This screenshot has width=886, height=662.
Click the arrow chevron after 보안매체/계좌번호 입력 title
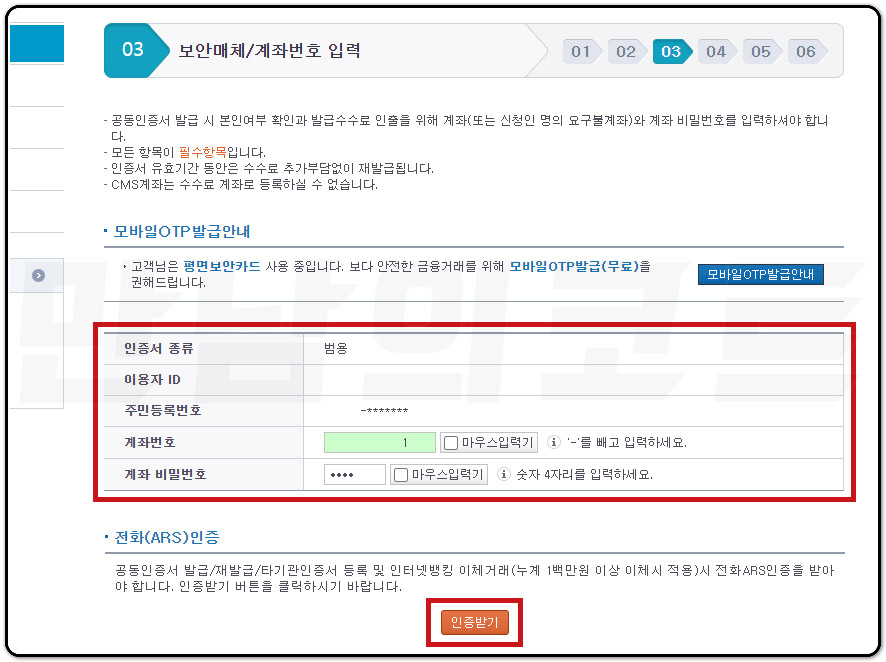(540, 50)
